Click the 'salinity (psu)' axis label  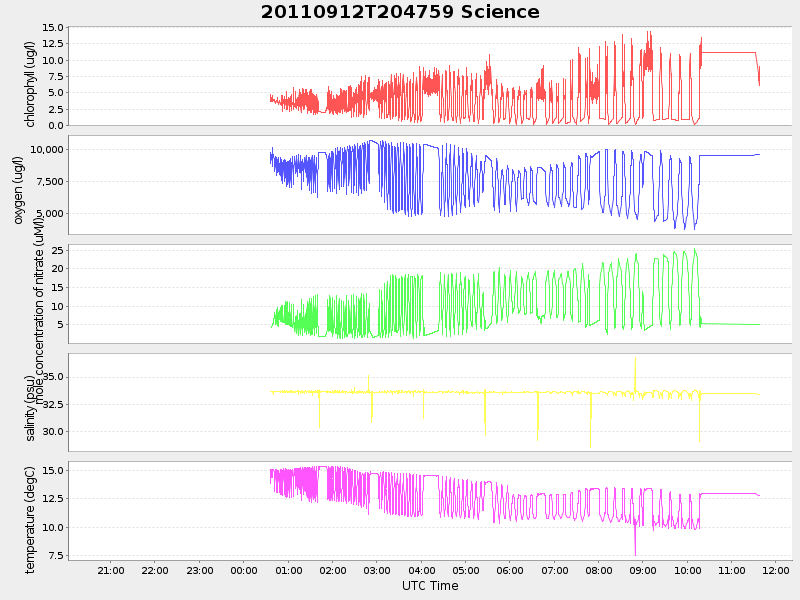pos(30,408)
